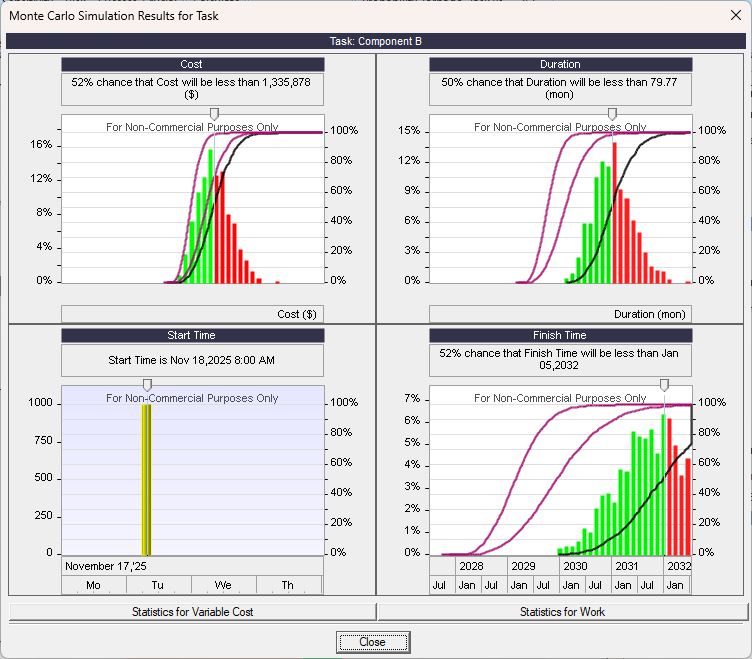Image resolution: width=752 pixels, height=659 pixels.
Task: Click the Start Time chart slider marker
Action: [x=147, y=385]
